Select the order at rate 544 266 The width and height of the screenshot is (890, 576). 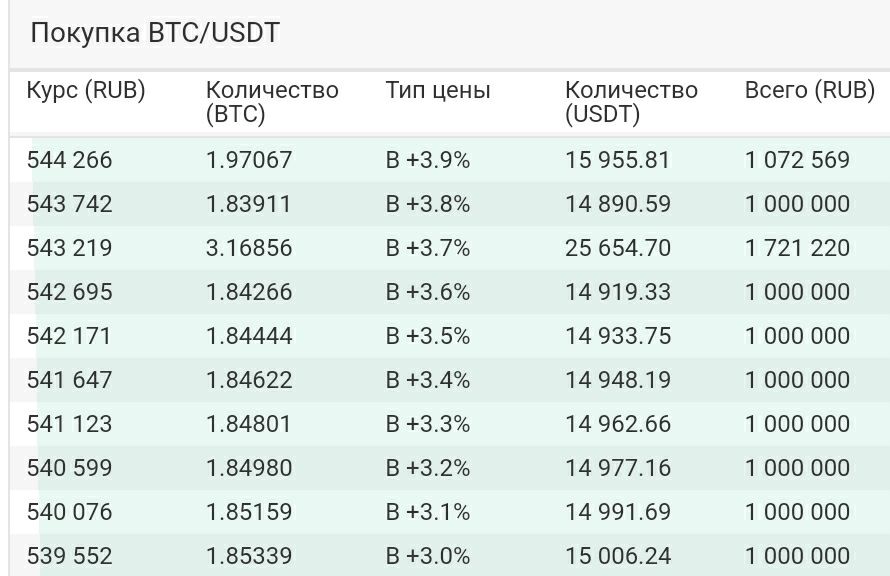point(450,160)
